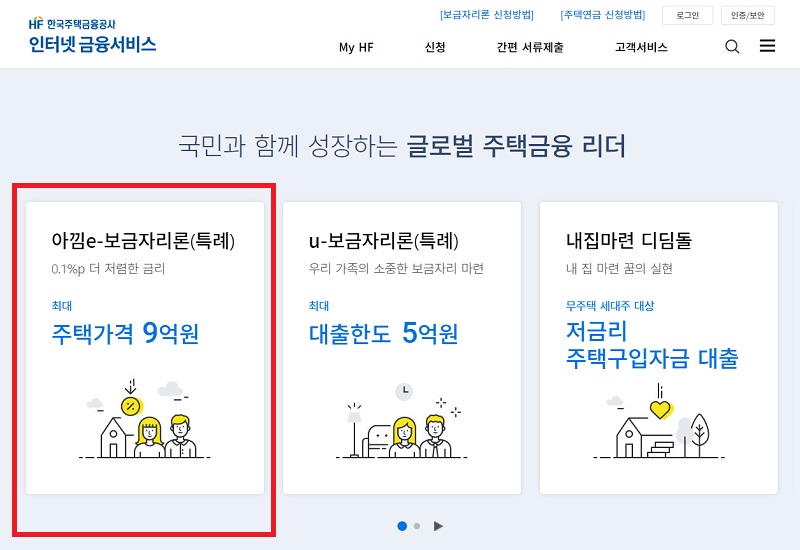800x550 pixels.
Task: Click the 저금리 주택구입자금 대출 text
Action: pos(652,345)
